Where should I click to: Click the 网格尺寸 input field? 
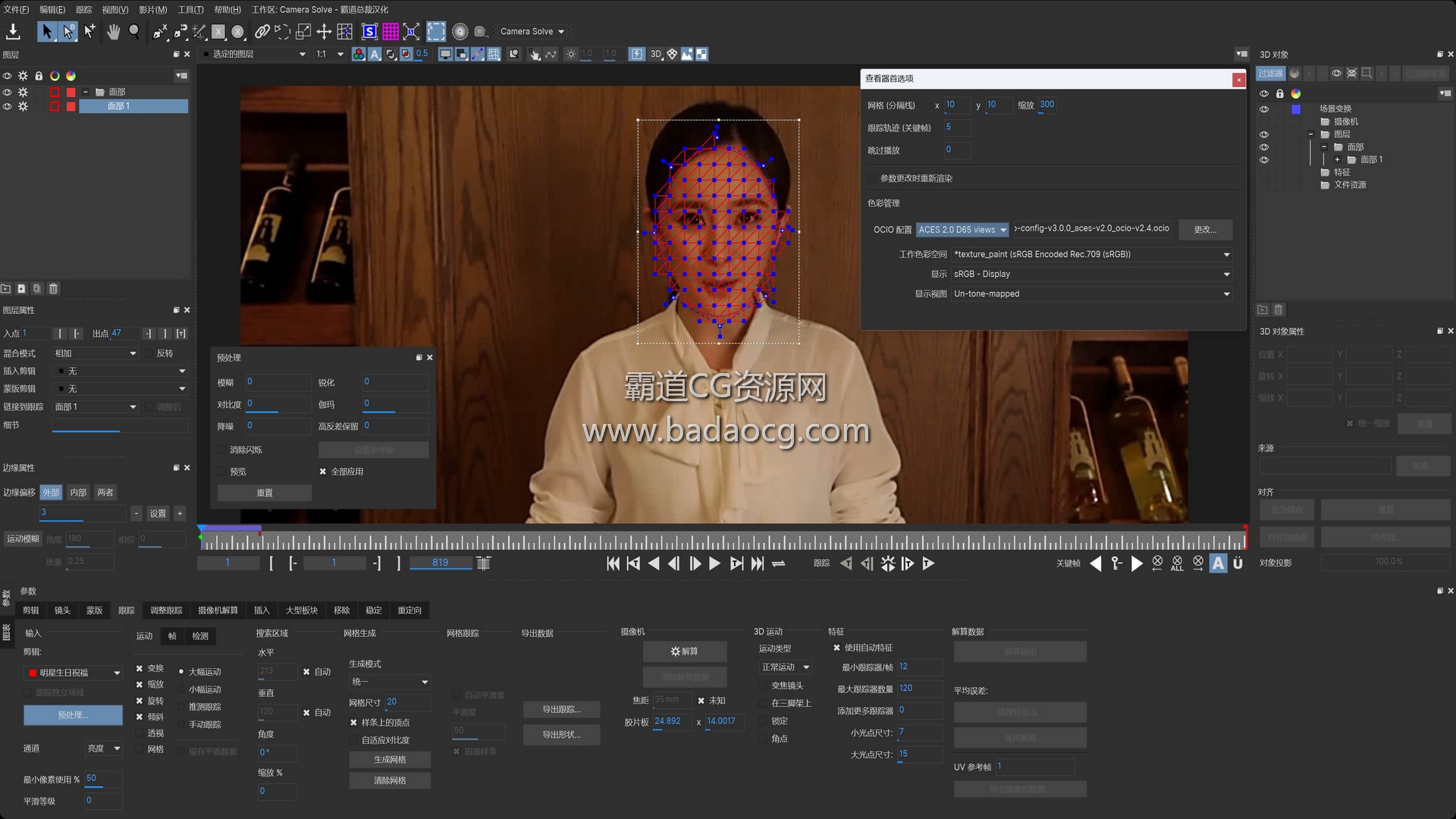point(406,702)
